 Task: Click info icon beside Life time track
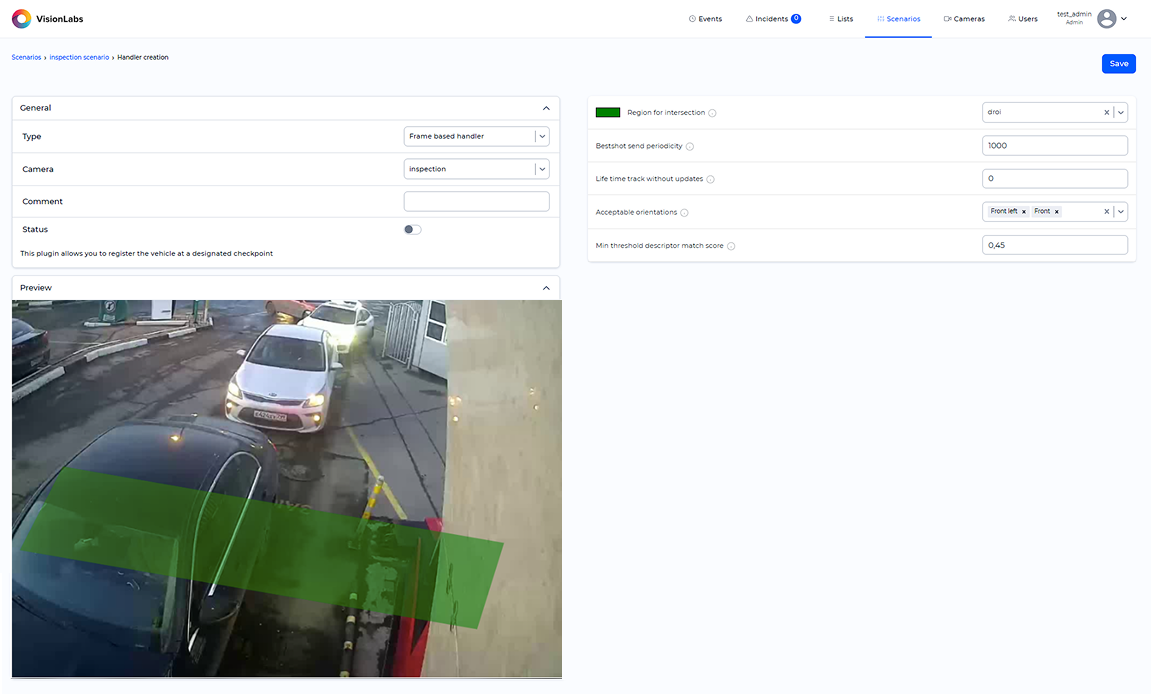point(711,179)
